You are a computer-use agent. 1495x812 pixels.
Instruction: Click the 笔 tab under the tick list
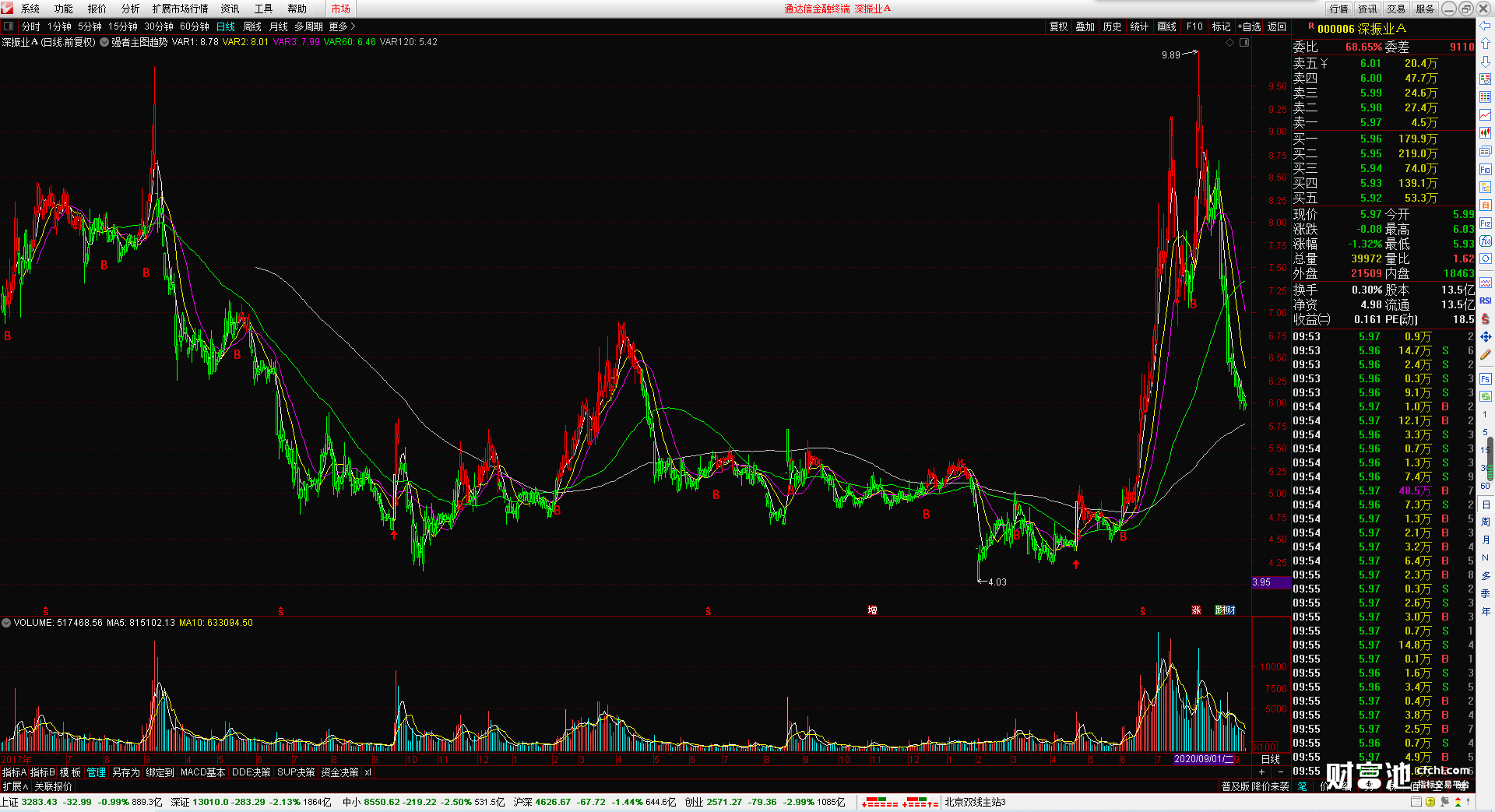1302,786
